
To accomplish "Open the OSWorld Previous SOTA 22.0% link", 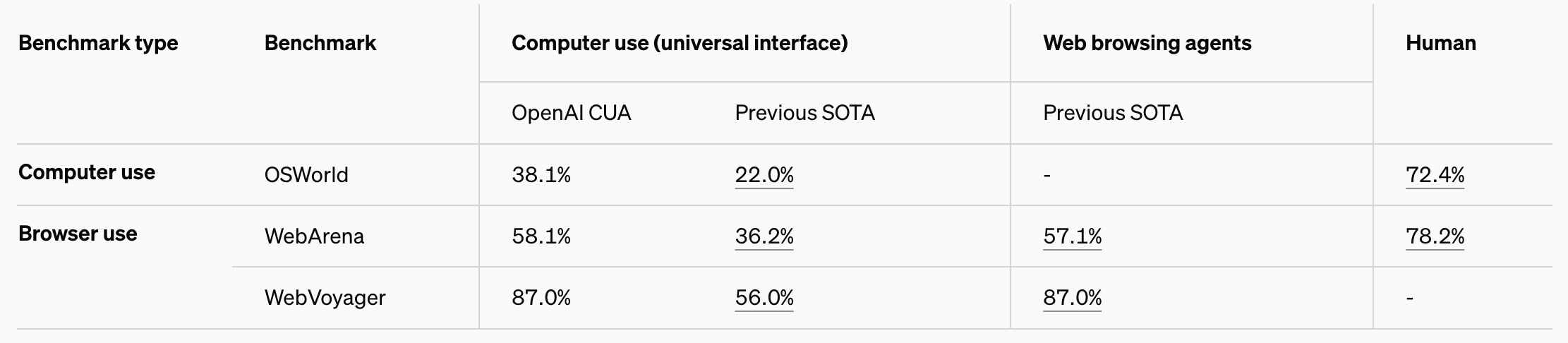I will click(764, 174).
